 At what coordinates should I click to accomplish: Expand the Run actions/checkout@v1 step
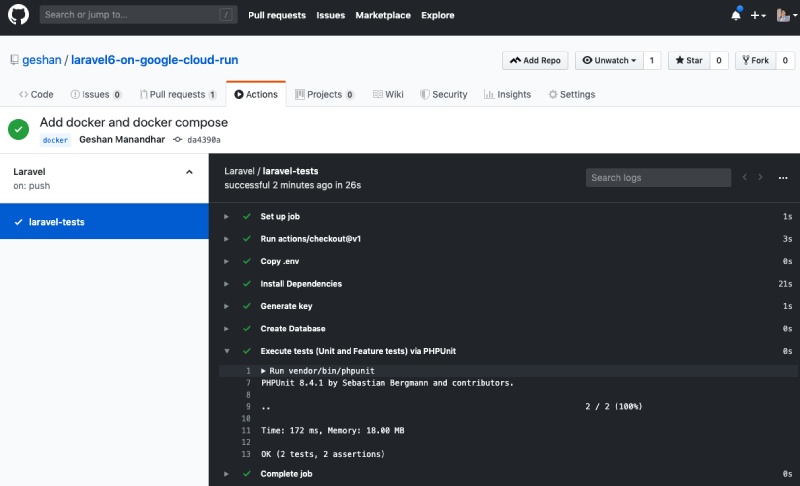[226, 239]
